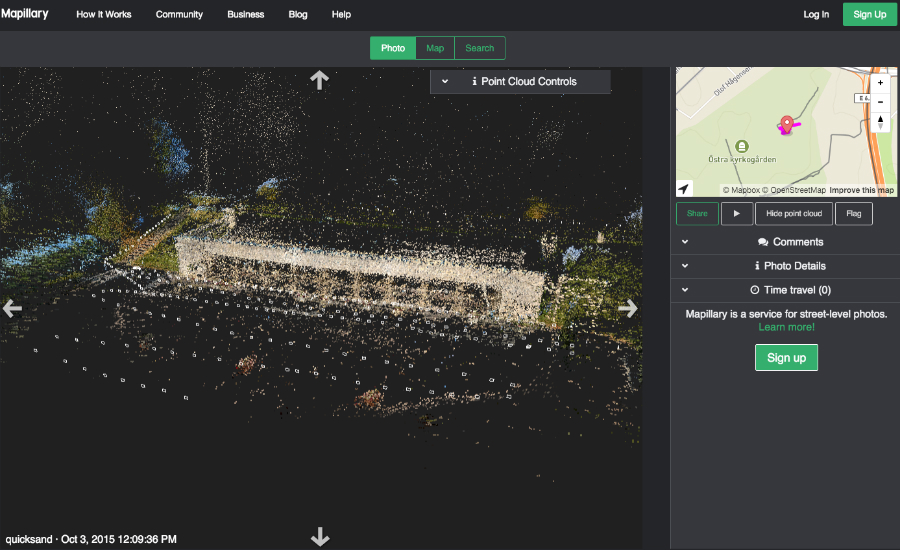Click the Improve this map link
This screenshot has height=550, width=900.
(861, 190)
